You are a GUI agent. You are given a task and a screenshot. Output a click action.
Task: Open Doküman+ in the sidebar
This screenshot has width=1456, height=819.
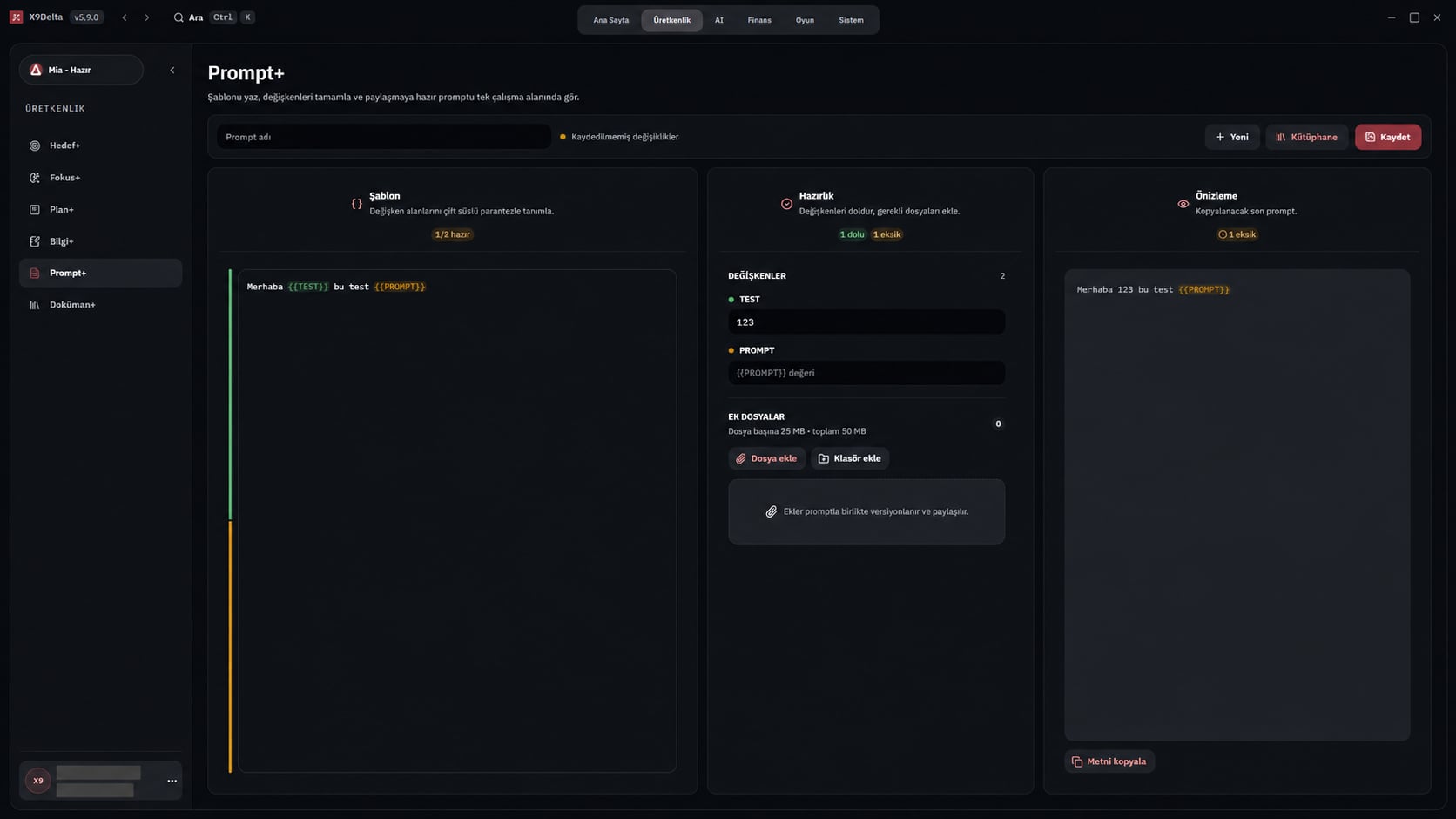click(x=100, y=305)
